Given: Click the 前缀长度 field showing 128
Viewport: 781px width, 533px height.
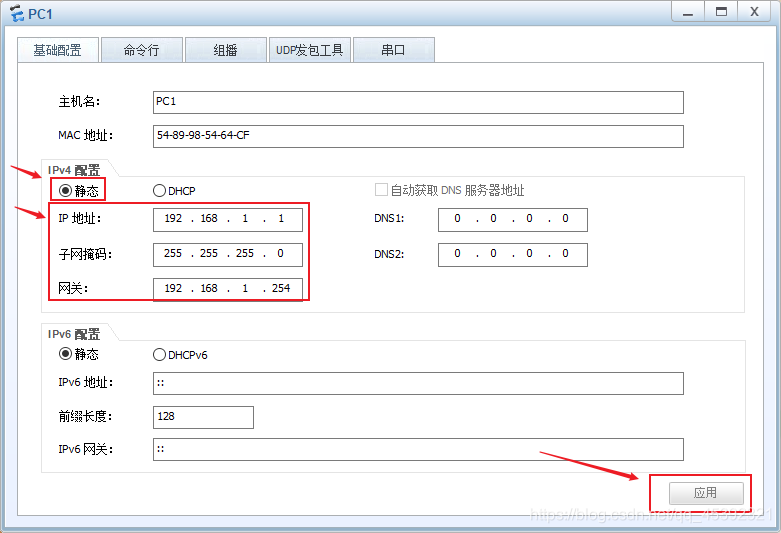Looking at the screenshot, I should [x=203, y=417].
